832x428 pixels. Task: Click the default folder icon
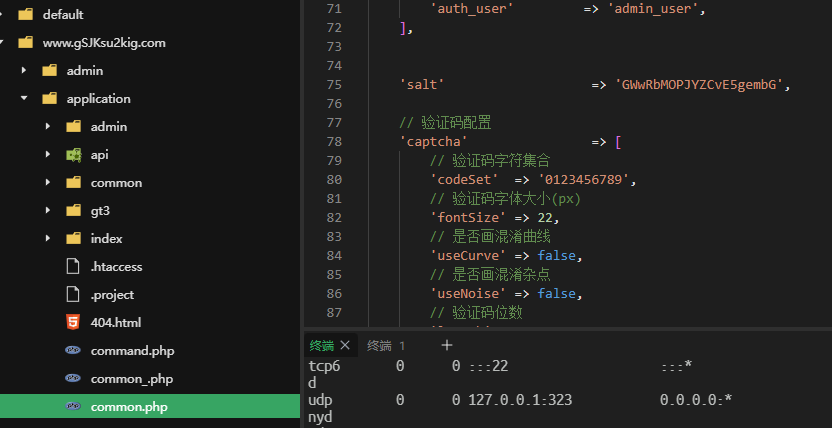point(25,15)
